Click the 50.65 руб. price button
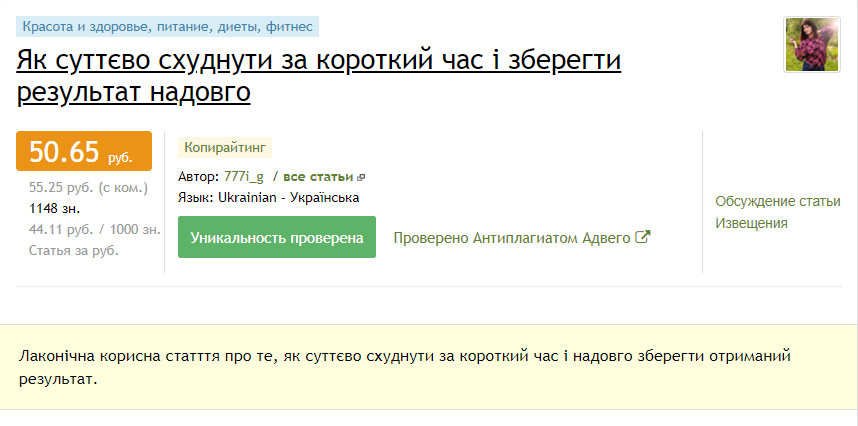This screenshot has width=858, height=426. (x=84, y=151)
